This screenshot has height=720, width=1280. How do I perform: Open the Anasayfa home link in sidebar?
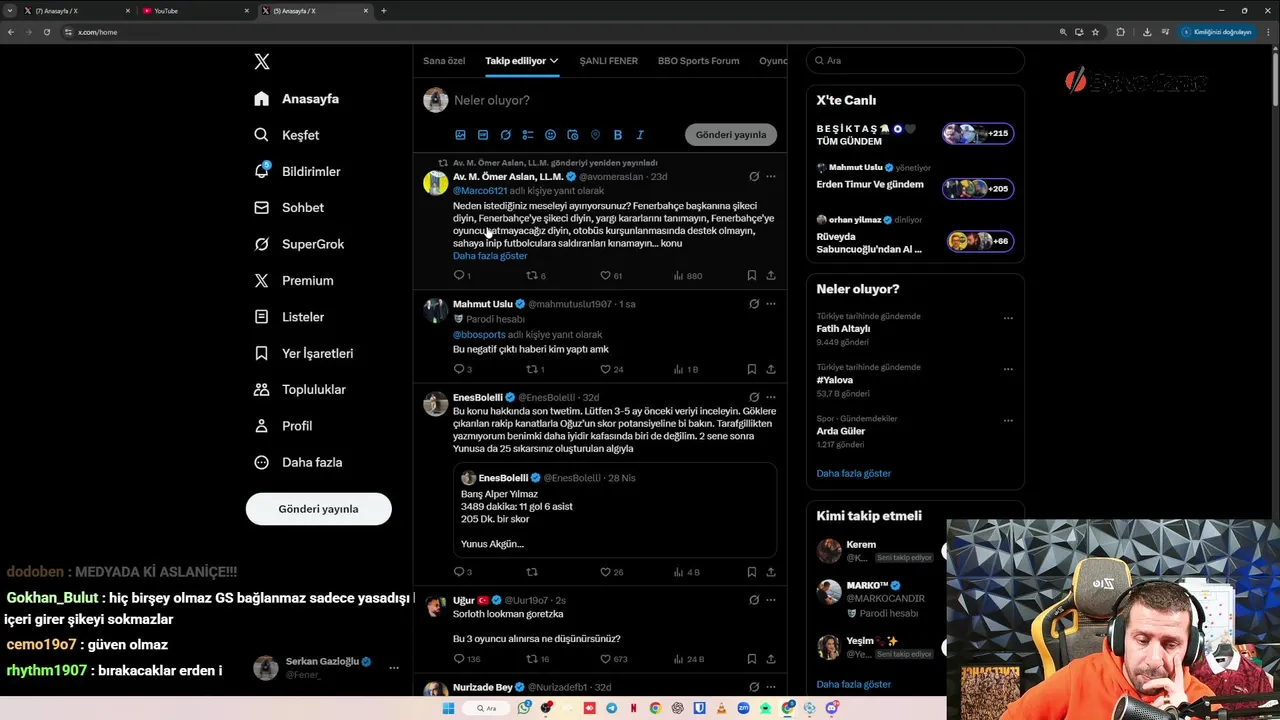point(296,99)
